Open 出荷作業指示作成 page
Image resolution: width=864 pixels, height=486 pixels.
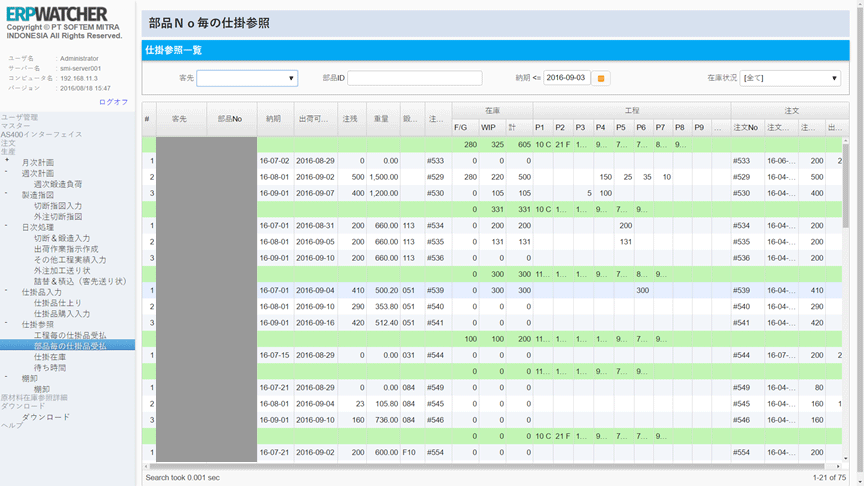[66, 249]
